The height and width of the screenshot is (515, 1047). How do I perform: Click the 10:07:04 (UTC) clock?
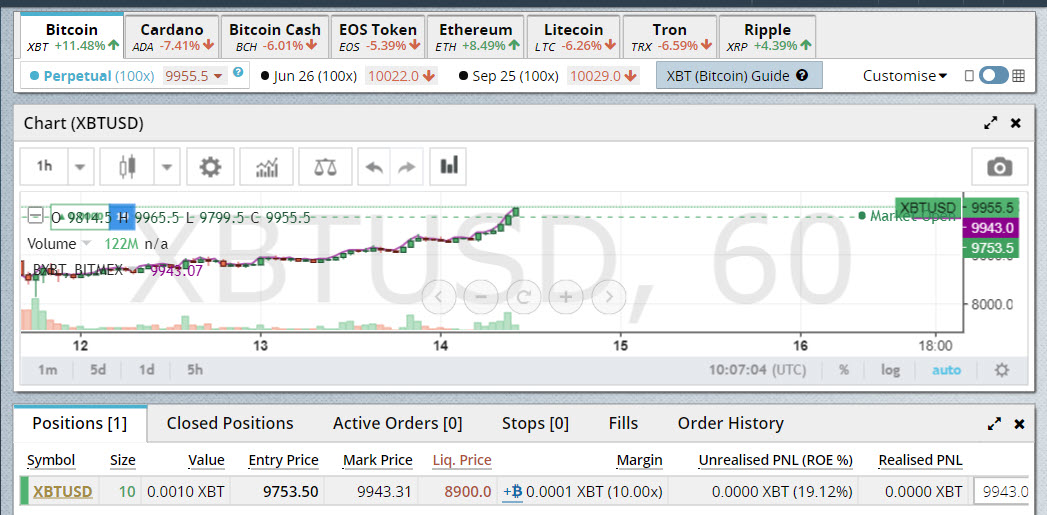[x=757, y=370]
